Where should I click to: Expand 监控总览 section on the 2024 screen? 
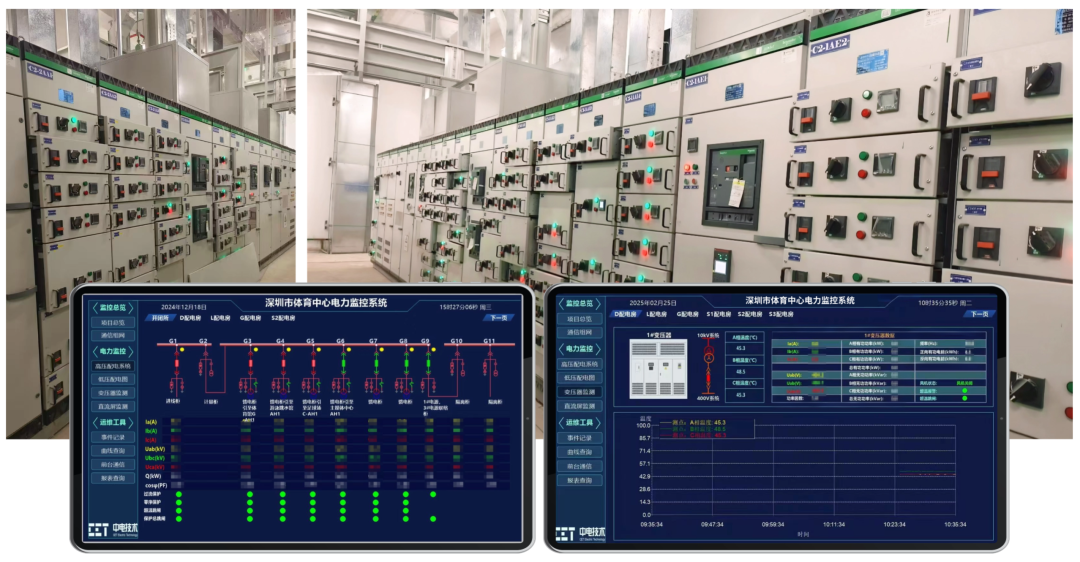coord(113,307)
